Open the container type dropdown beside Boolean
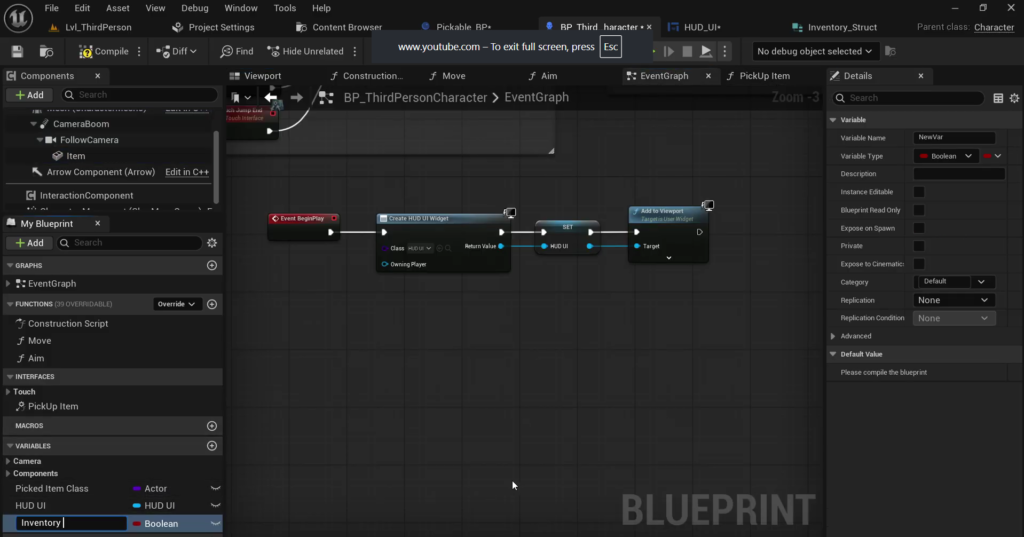The height and width of the screenshot is (537, 1024). click(993, 156)
